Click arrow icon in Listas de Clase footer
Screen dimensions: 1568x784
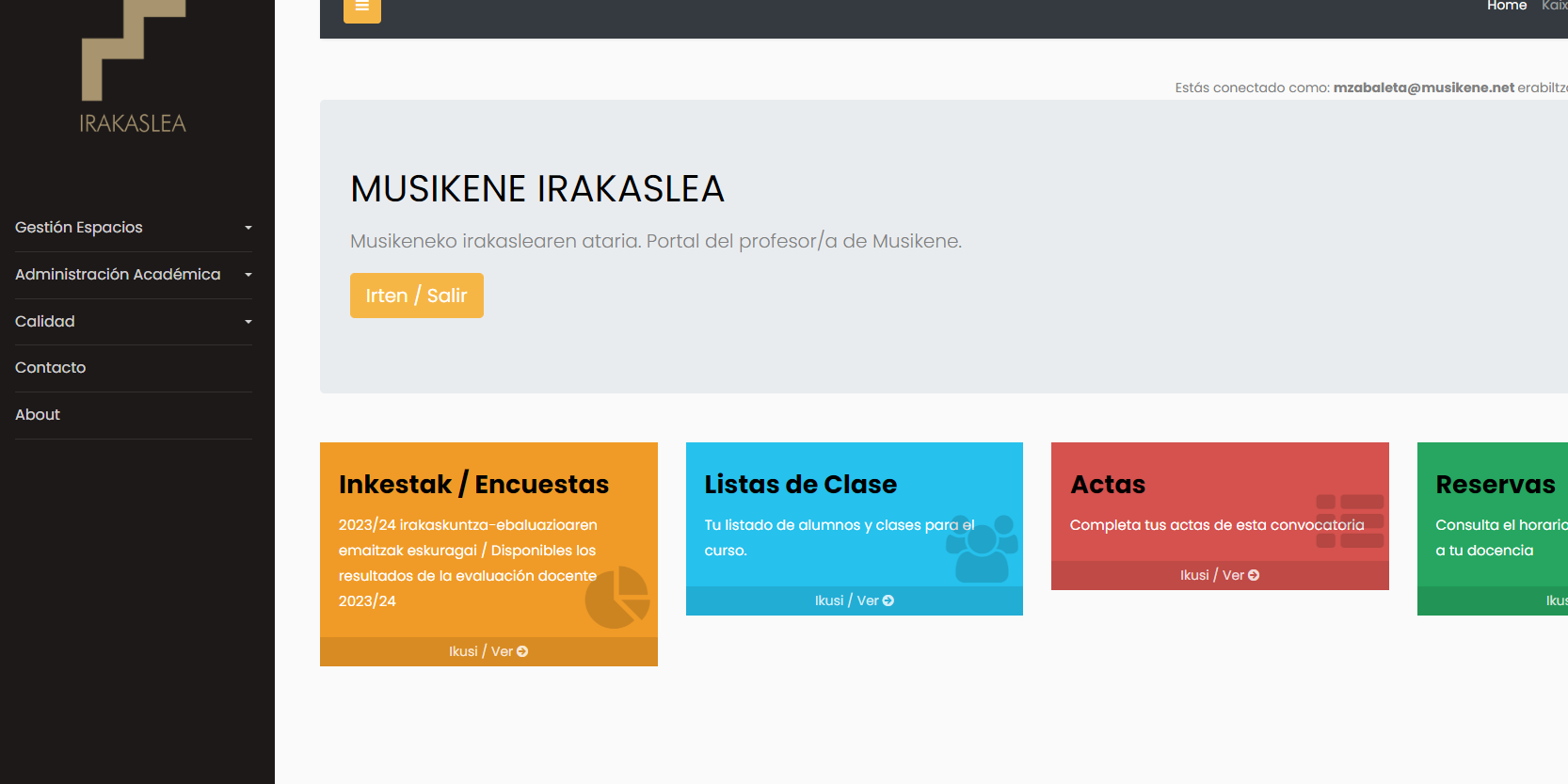click(x=888, y=600)
